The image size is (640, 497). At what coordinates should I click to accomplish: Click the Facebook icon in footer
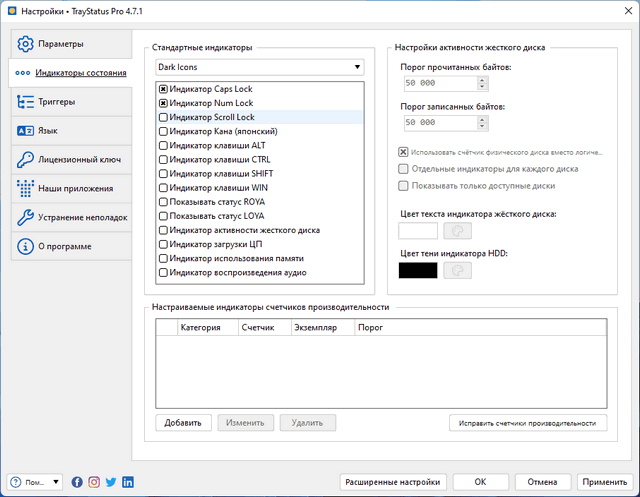[x=78, y=482]
